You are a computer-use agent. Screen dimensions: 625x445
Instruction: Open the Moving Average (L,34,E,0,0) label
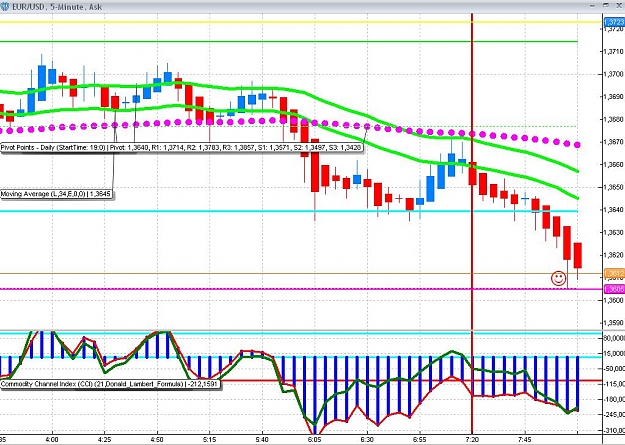(56, 194)
